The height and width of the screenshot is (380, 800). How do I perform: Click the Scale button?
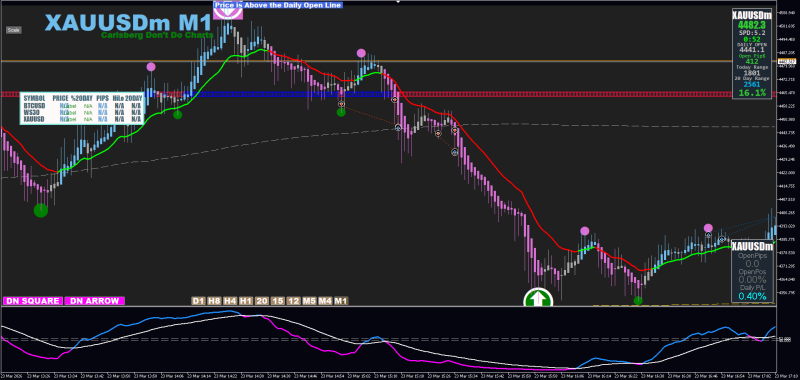(x=13, y=30)
